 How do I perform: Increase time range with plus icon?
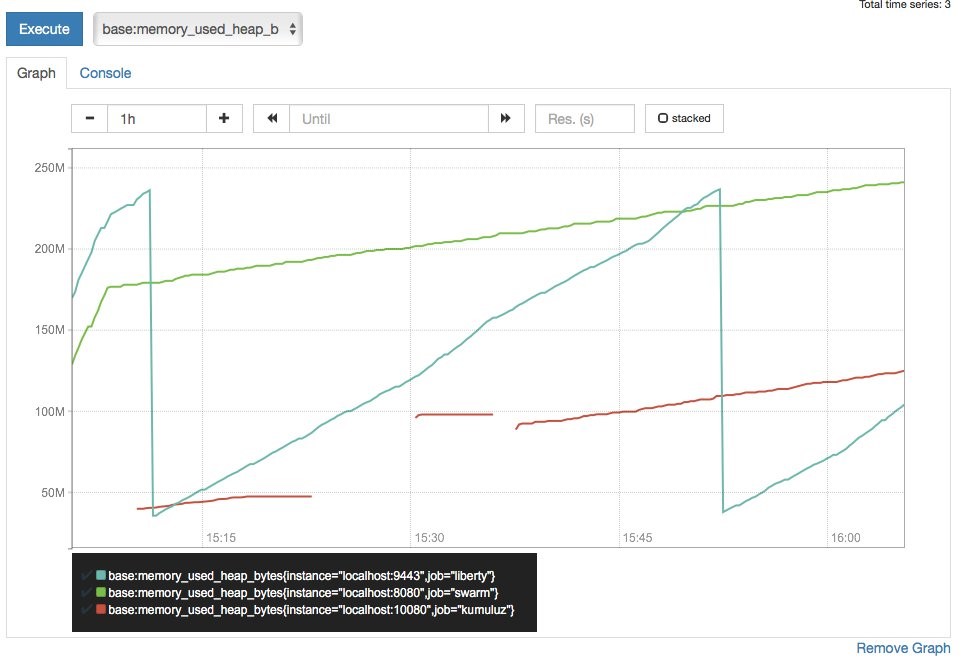pos(223,118)
